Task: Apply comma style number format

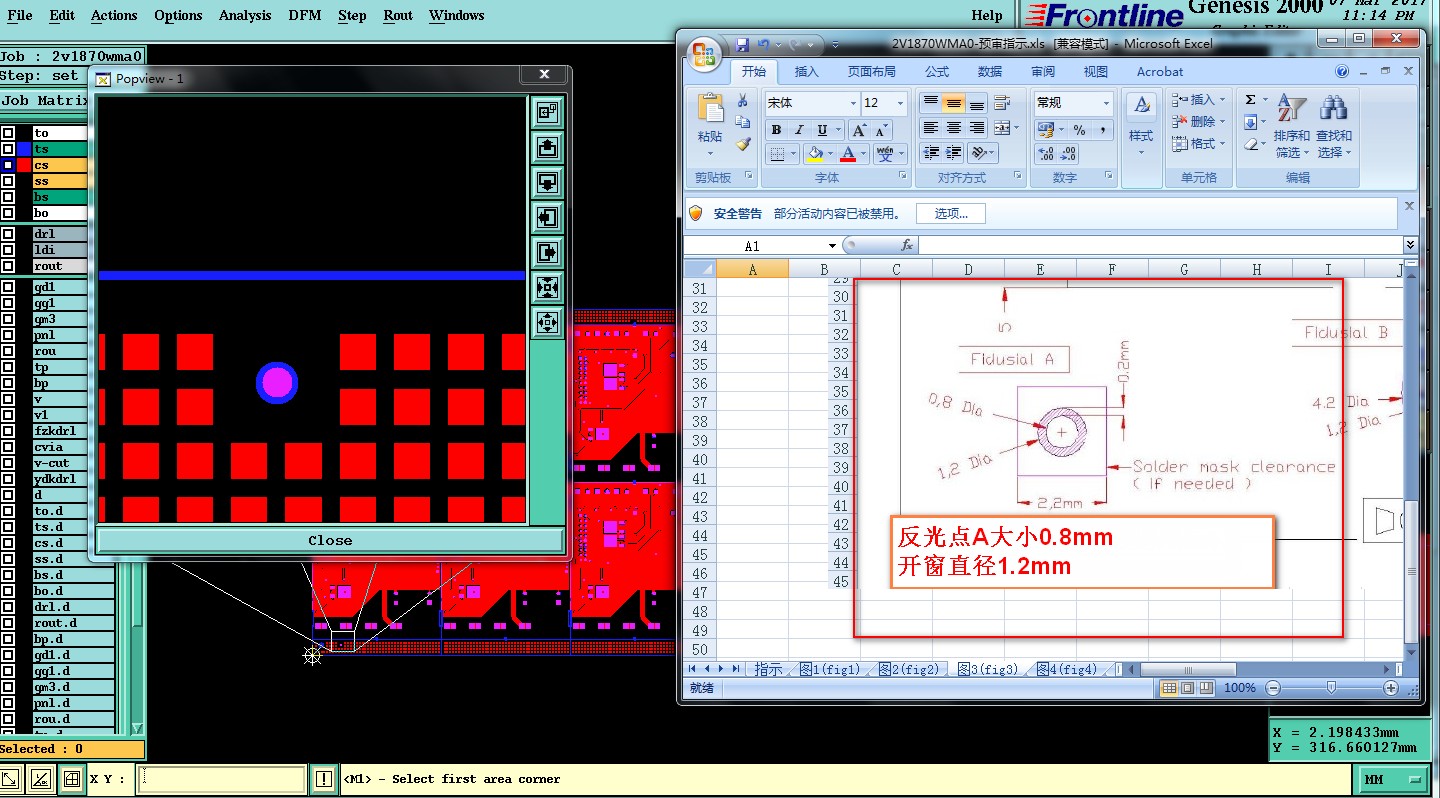Action: (x=1102, y=130)
